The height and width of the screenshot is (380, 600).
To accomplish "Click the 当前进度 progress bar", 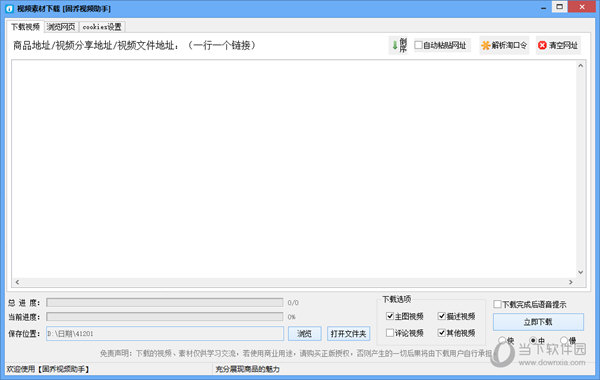I will coord(165,317).
